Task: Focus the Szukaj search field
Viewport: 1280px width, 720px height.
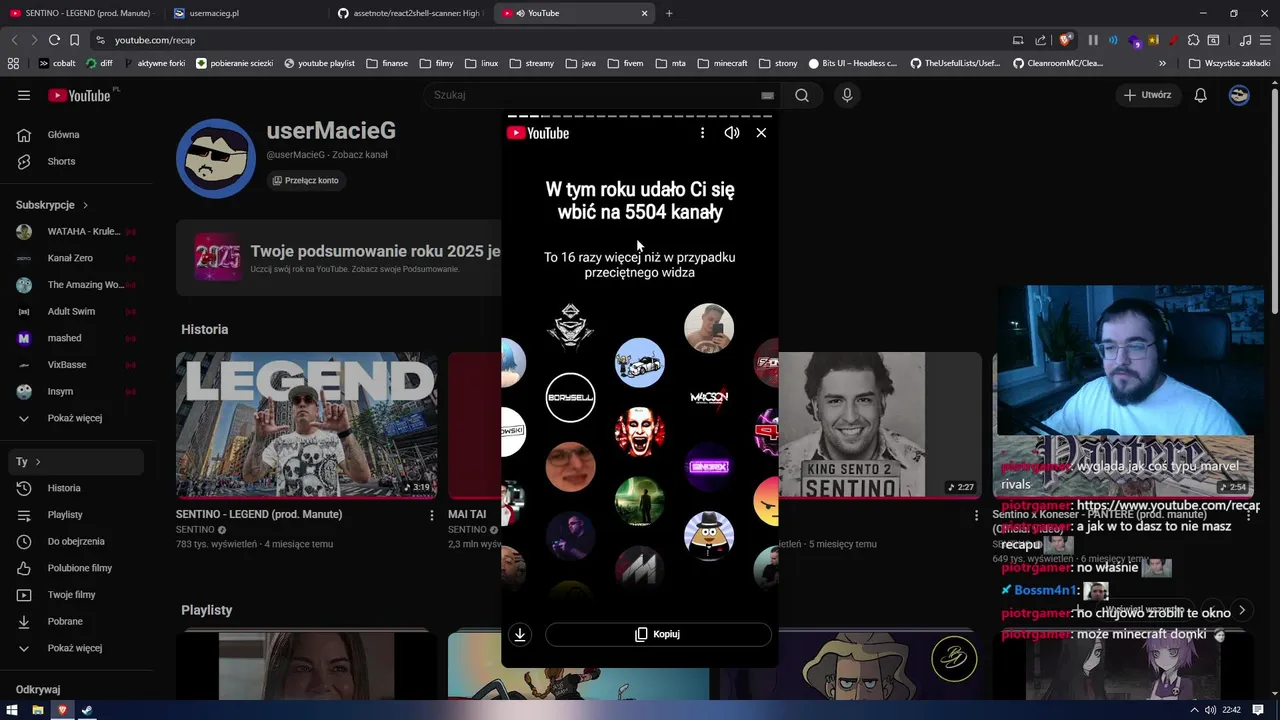Action: click(603, 95)
